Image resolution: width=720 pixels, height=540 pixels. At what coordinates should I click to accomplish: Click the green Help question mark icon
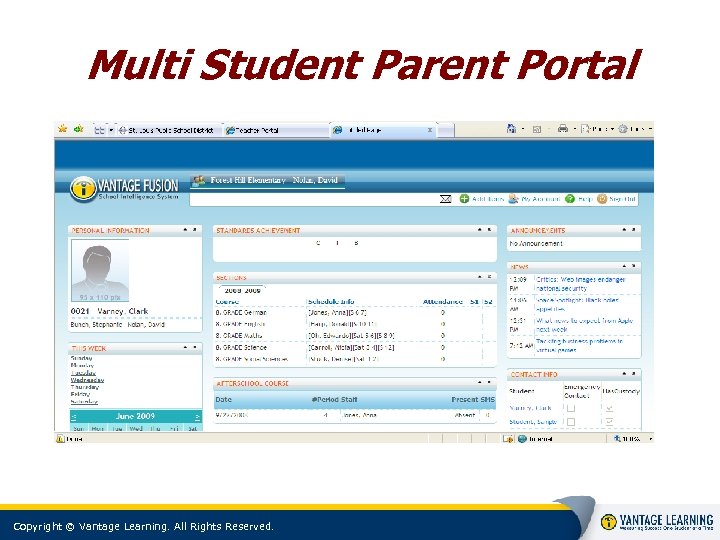(570, 199)
